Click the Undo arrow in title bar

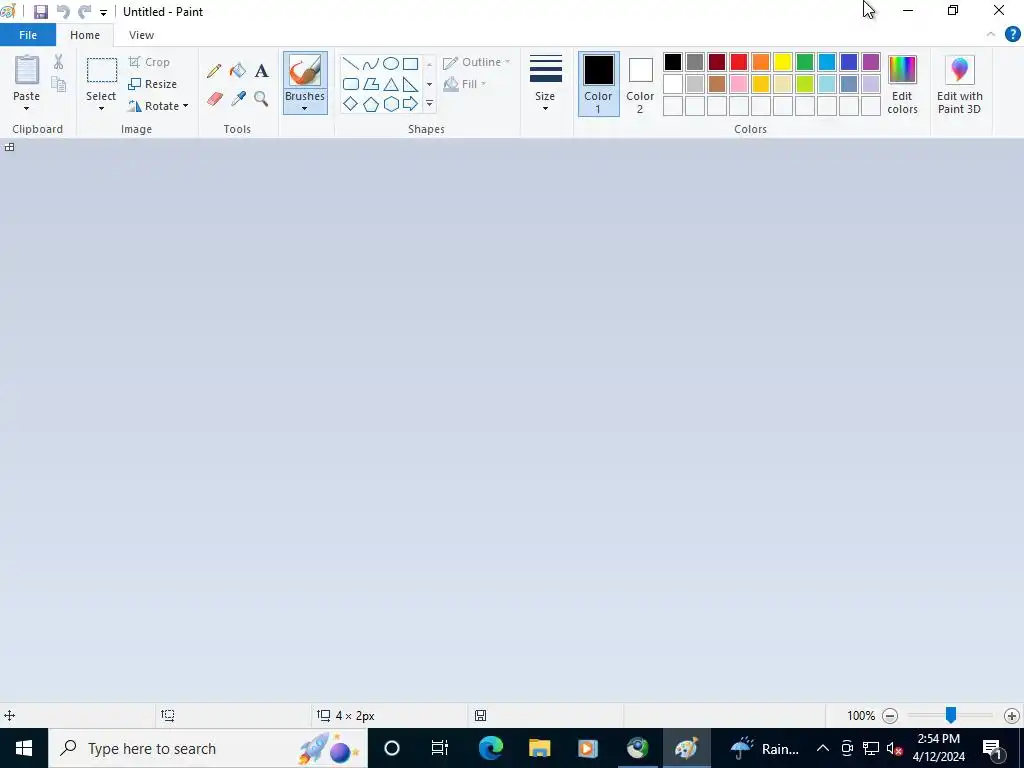pos(63,12)
